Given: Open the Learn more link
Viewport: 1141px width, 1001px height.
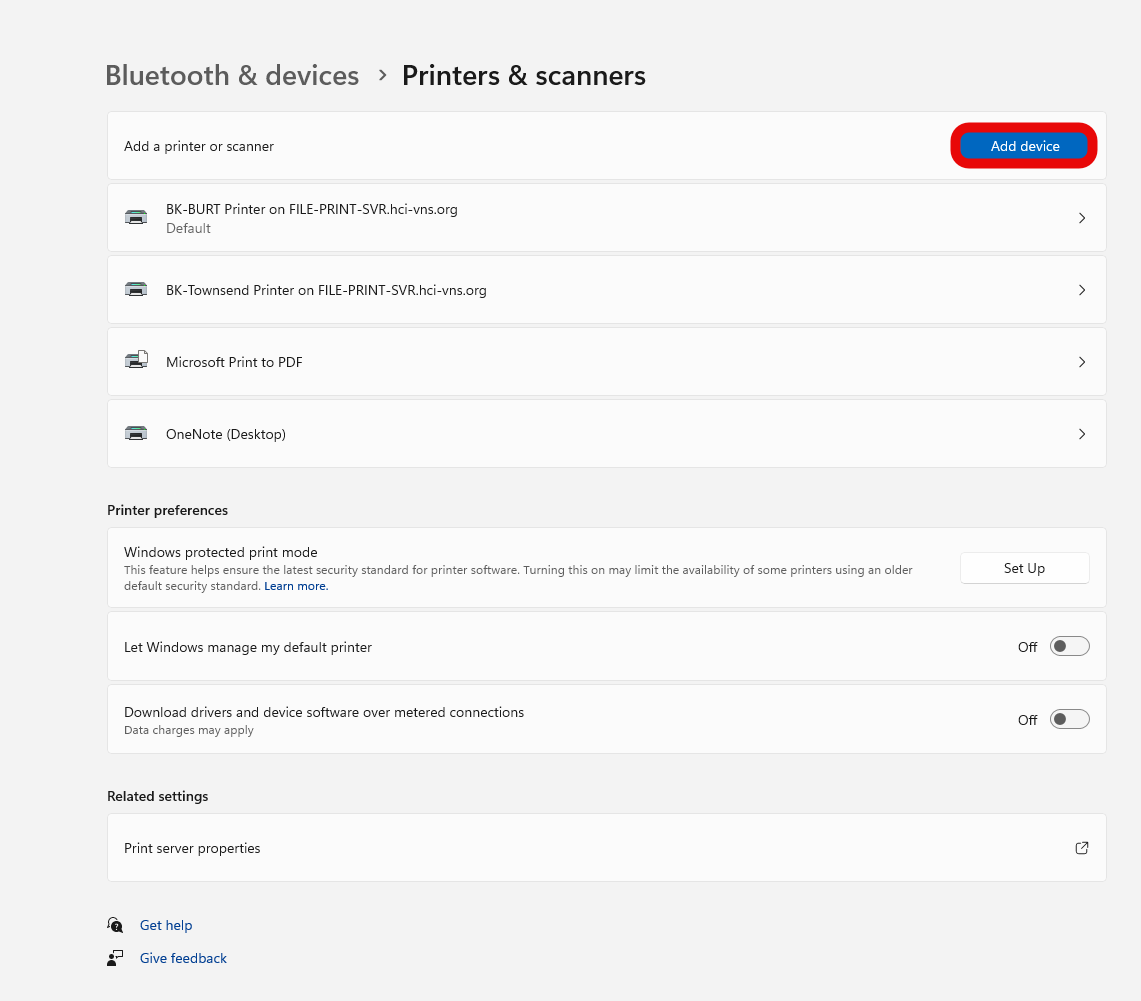Looking at the screenshot, I should click(295, 585).
